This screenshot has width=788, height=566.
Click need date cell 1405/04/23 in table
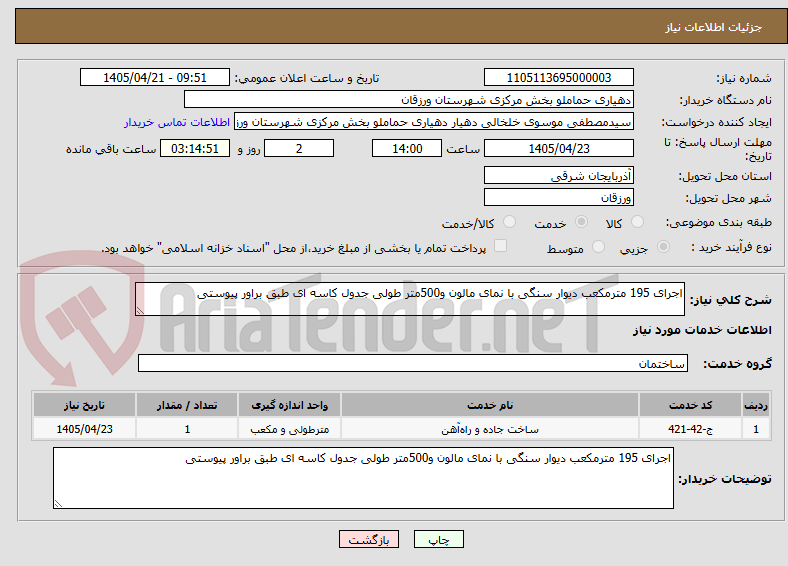(x=84, y=429)
